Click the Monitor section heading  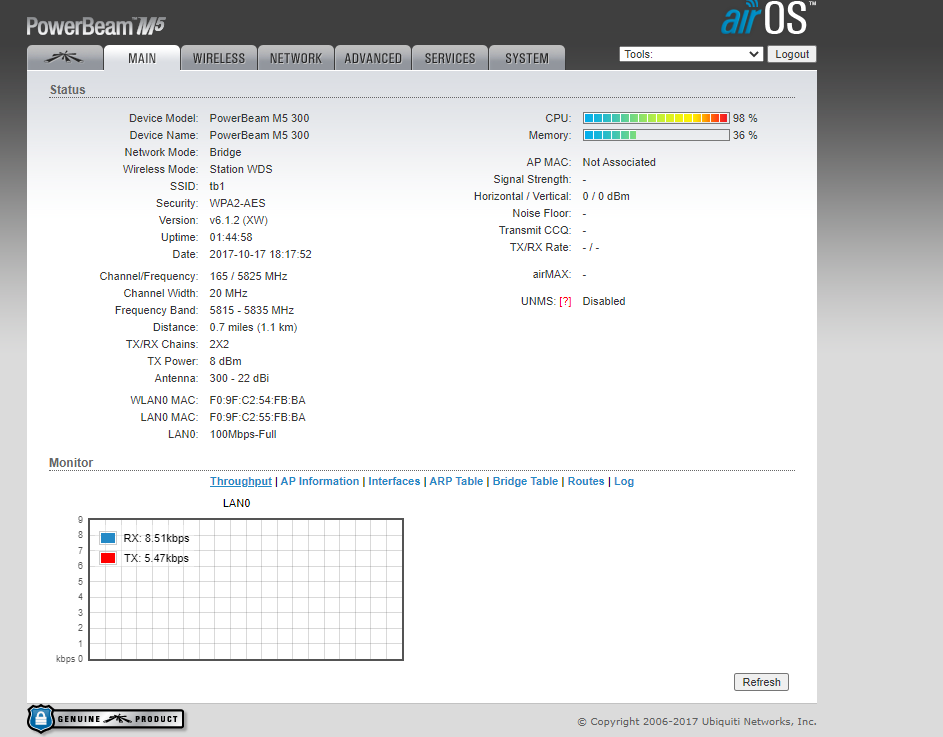click(71, 463)
